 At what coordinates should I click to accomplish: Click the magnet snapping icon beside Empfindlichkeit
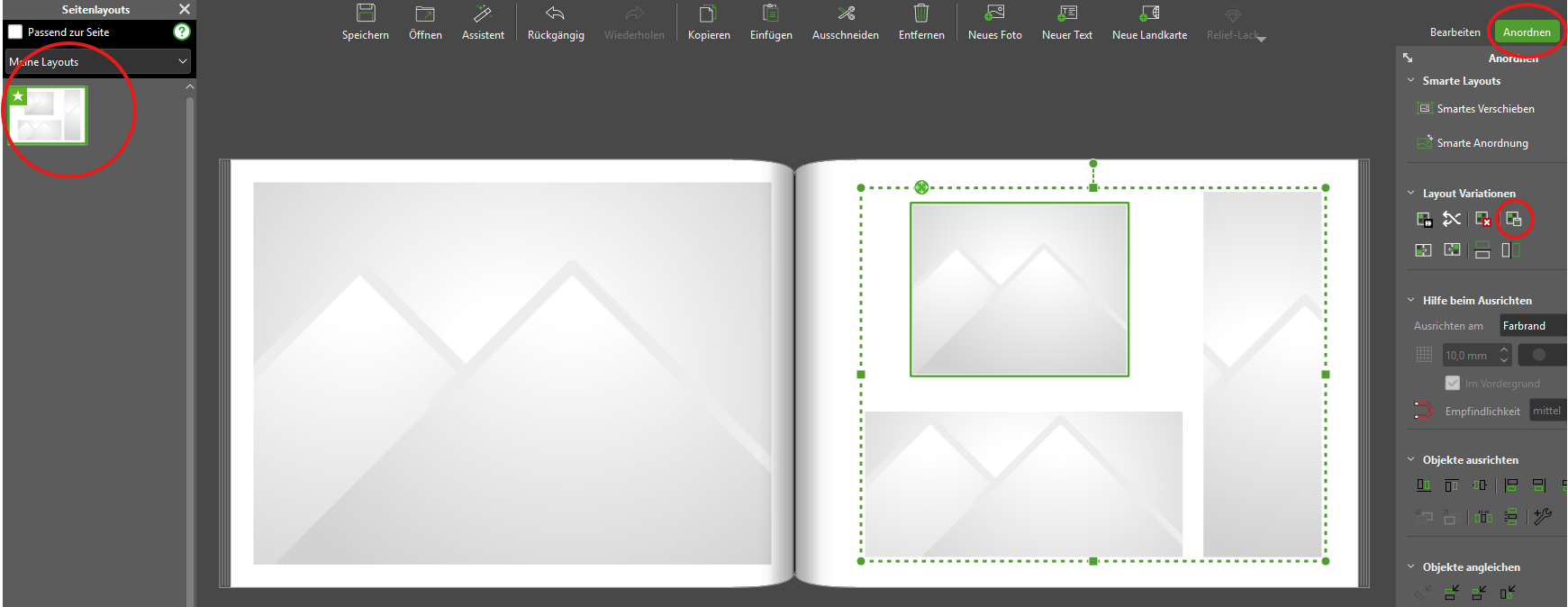(x=1423, y=411)
